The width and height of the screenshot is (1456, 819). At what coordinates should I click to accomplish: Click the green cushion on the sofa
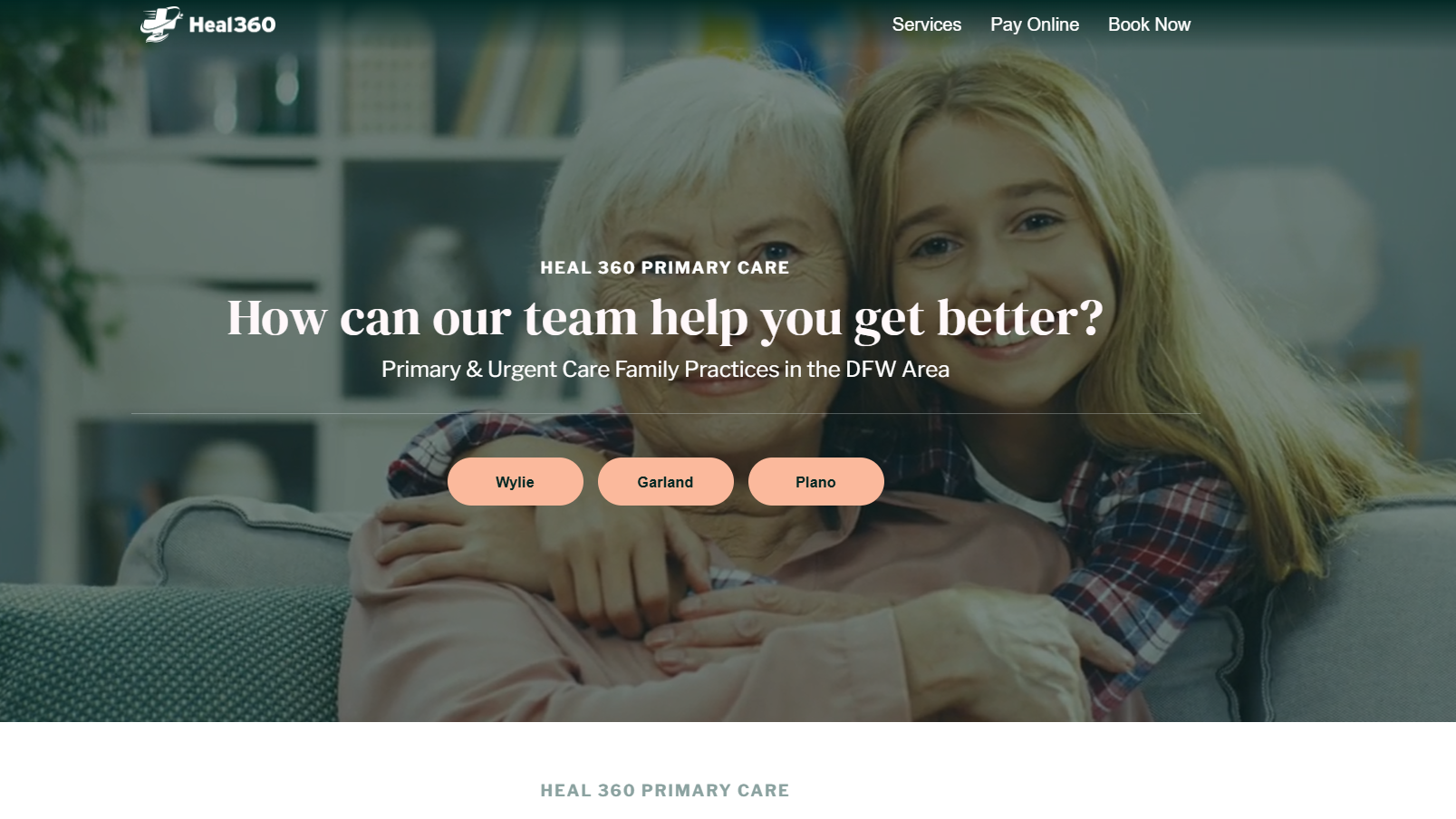(x=172, y=652)
